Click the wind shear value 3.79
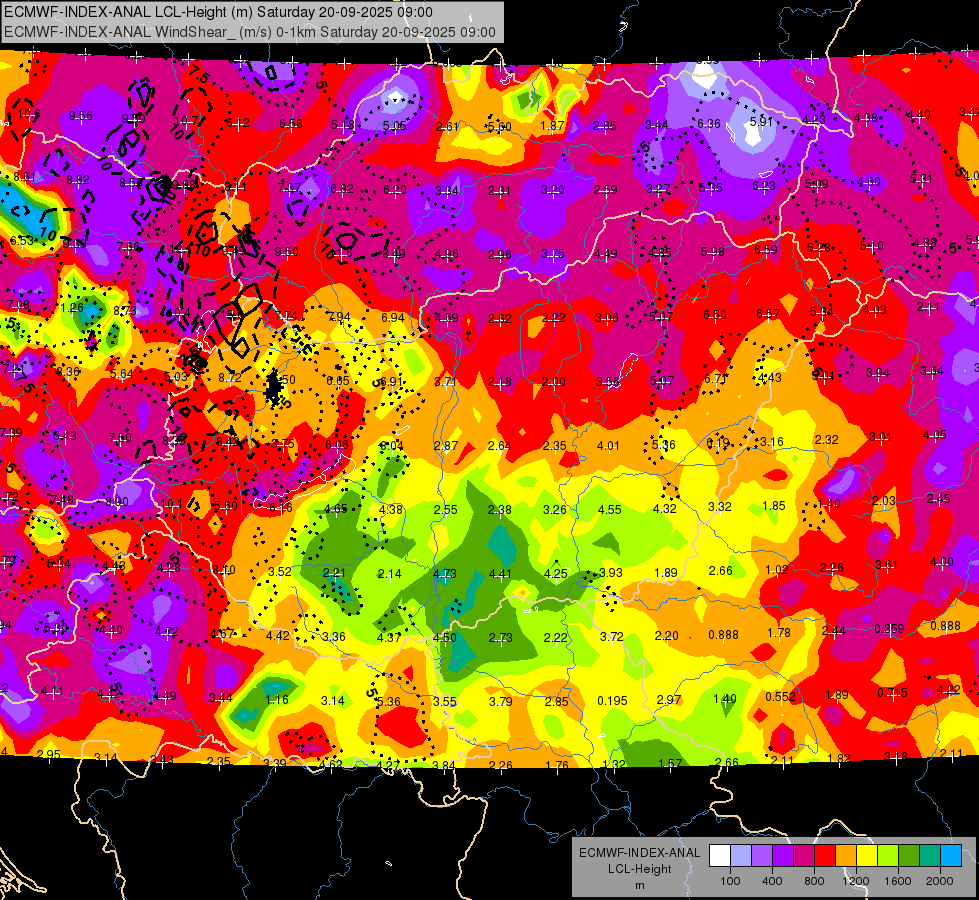This screenshot has width=979, height=900. [501, 701]
